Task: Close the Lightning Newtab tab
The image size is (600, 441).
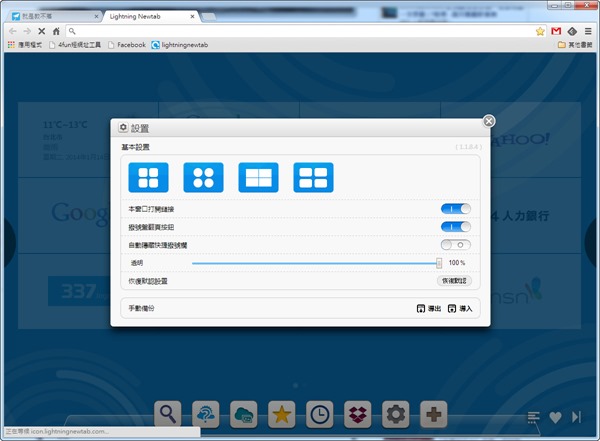Action: coord(192,16)
